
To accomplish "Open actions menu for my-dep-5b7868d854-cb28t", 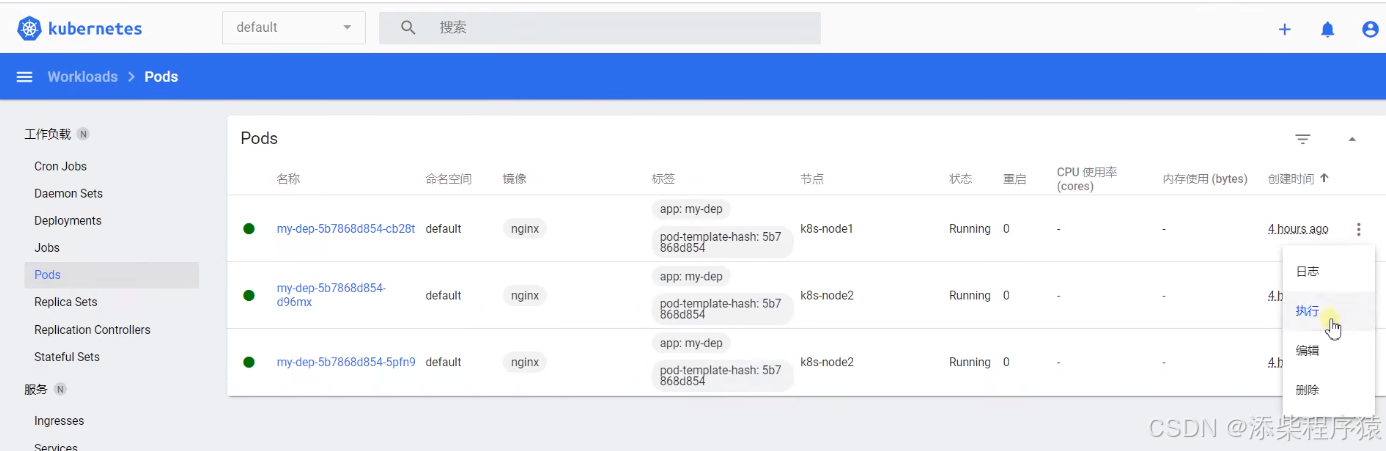I will tap(1358, 229).
